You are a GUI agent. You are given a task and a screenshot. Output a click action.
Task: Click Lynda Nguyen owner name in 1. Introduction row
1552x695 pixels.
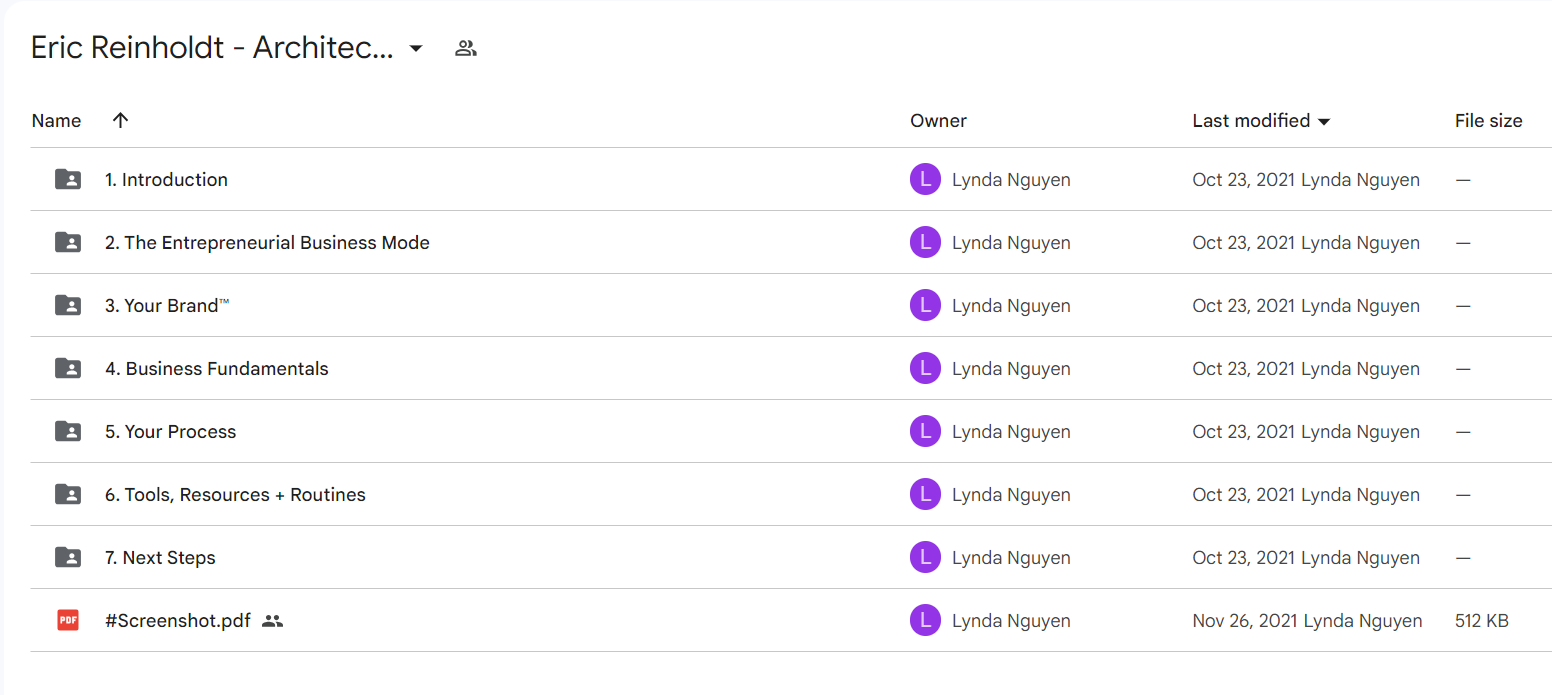point(1011,180)
